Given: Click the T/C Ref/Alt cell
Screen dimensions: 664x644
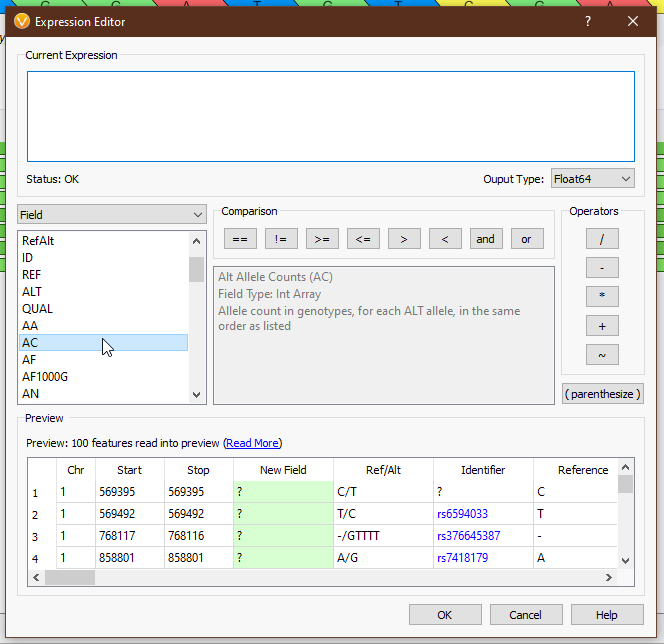Looking at the screenshot, I should [x=383, y=514].
